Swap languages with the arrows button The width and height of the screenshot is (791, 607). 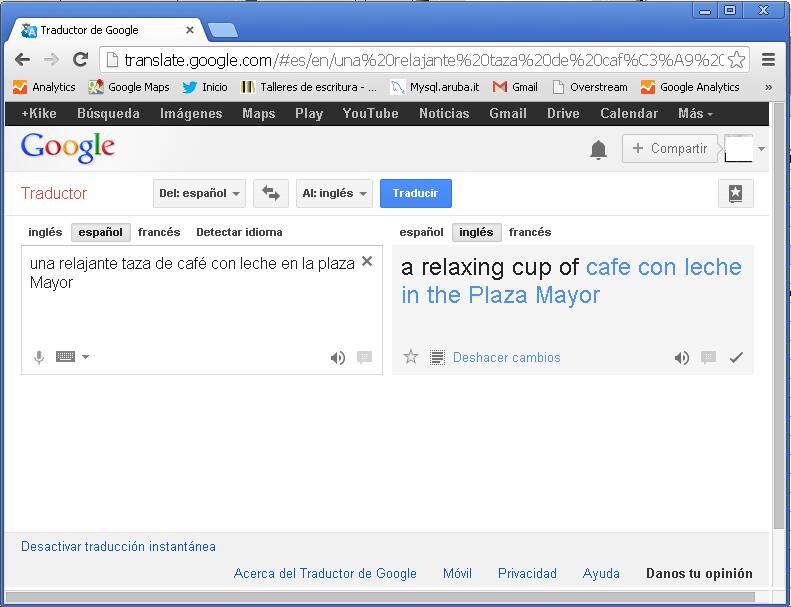click(x=271, y=193)
